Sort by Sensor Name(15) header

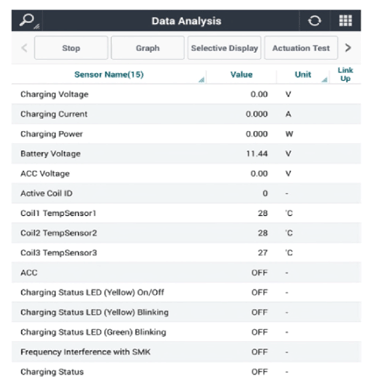[x=109, y=74]
